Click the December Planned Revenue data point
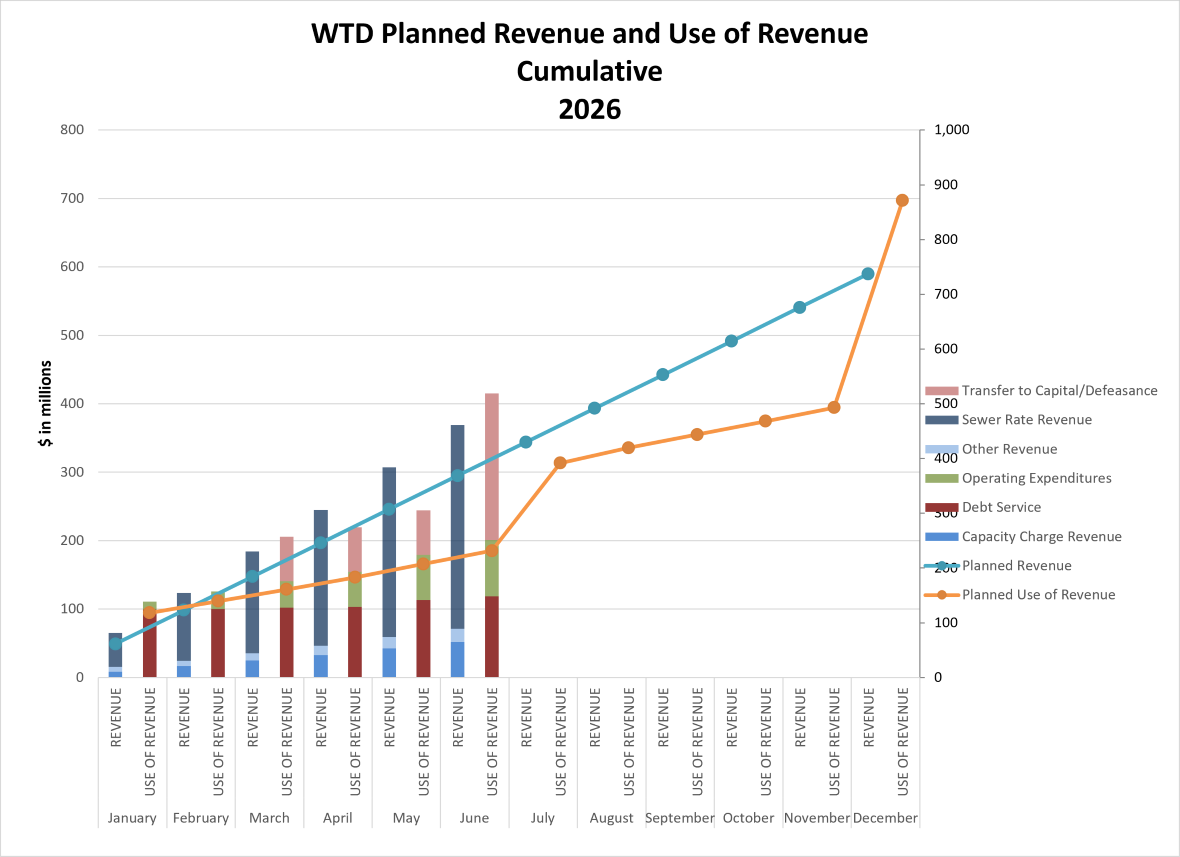Viewport: 1180px width, 857px height. (x=868, y=274)
